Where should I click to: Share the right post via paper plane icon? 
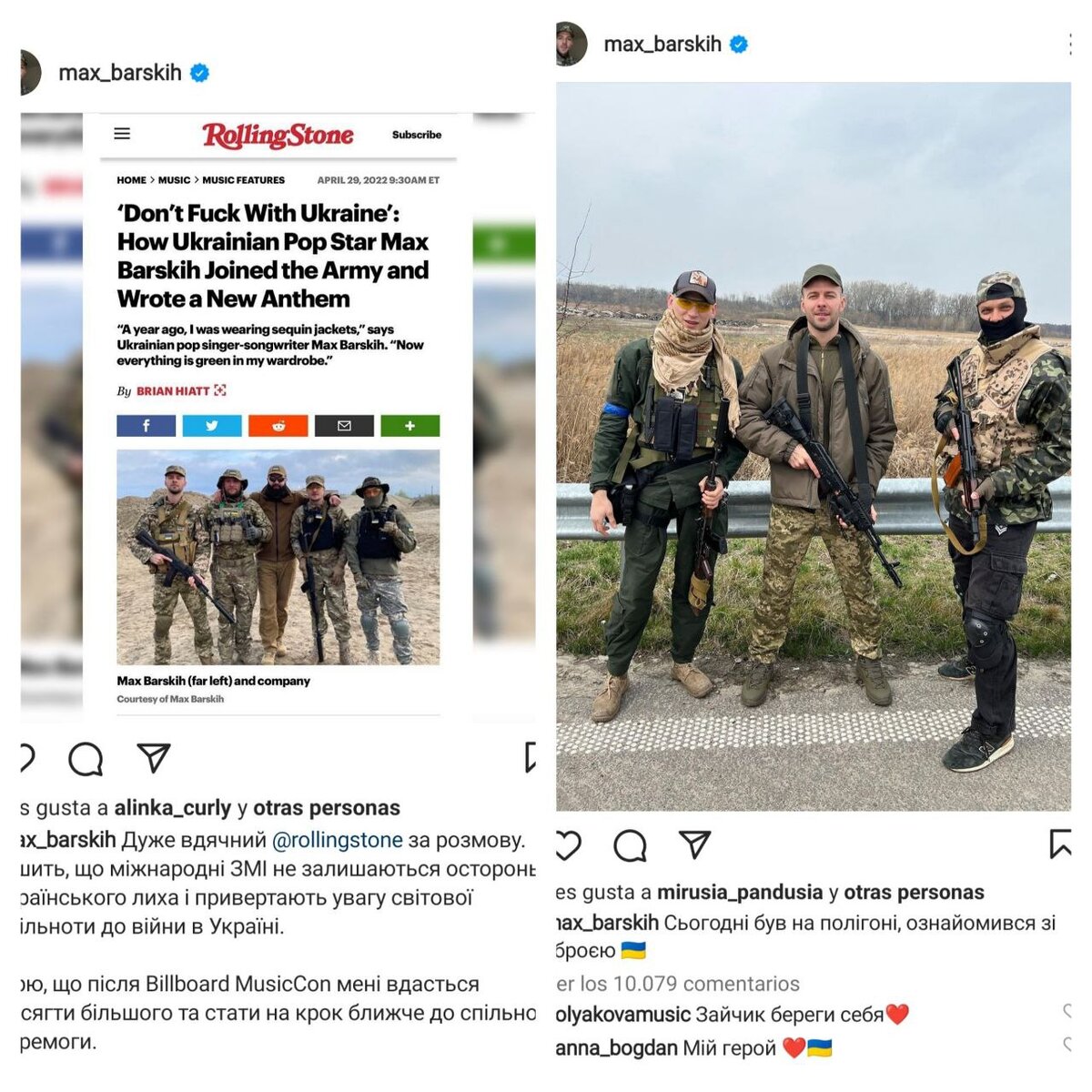tap(694, 844)
